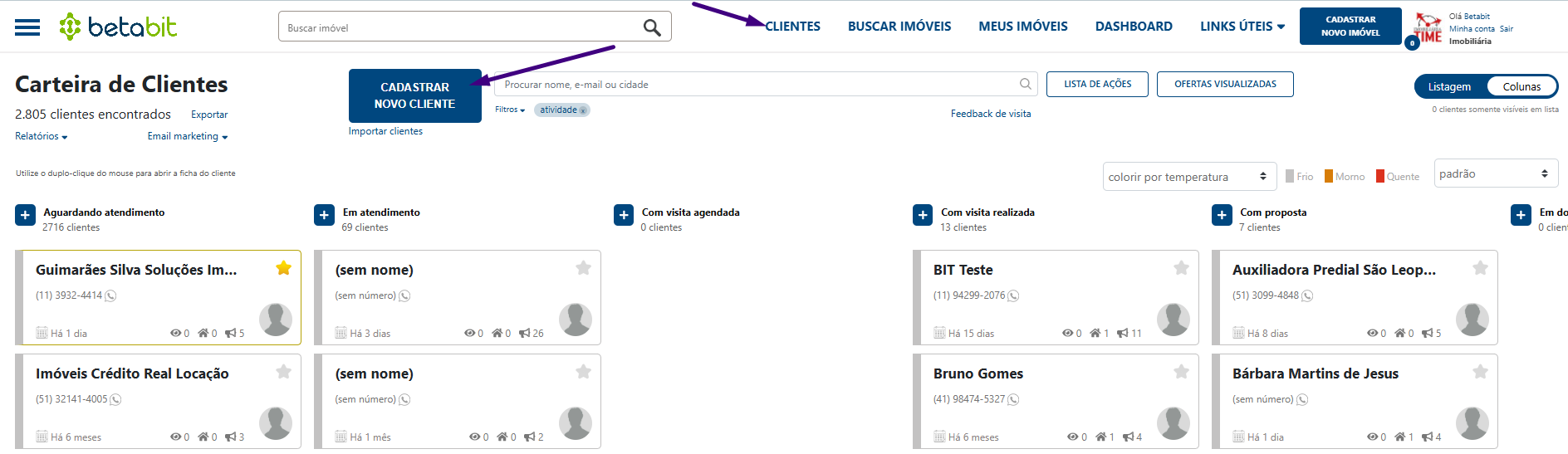Click avatar on BIT Teste card
Viewport: 1568px width, 454px height.
pyautogui.click(x=1173, y=320)
